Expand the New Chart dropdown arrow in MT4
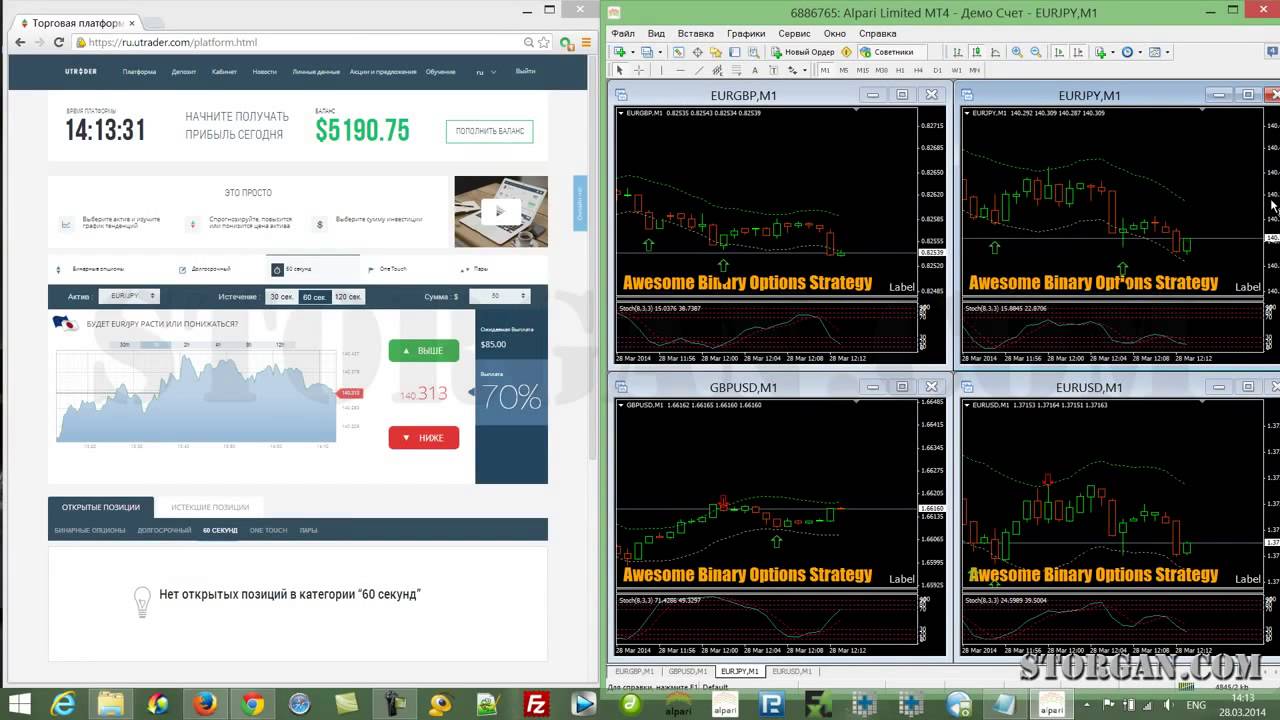Viewport: 1280px width, 720px height. [632, 52]
